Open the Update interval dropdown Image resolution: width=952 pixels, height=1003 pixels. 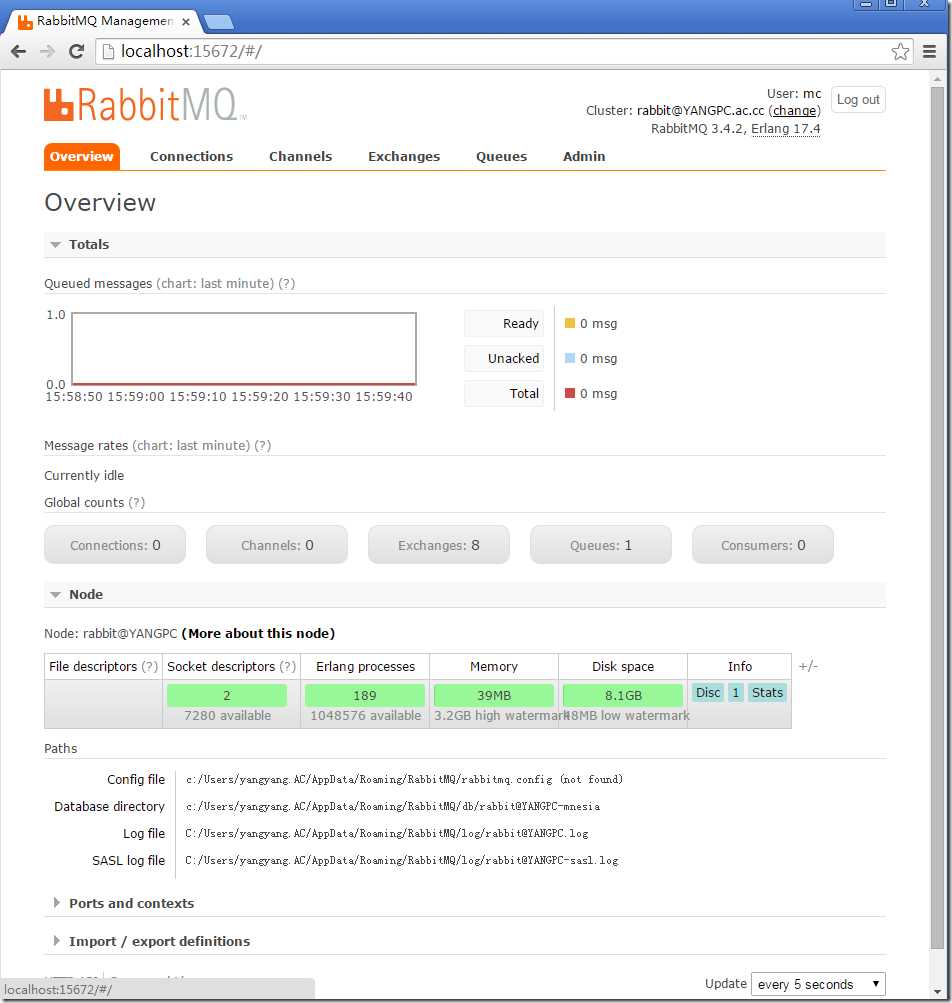[x=818, y=984]
